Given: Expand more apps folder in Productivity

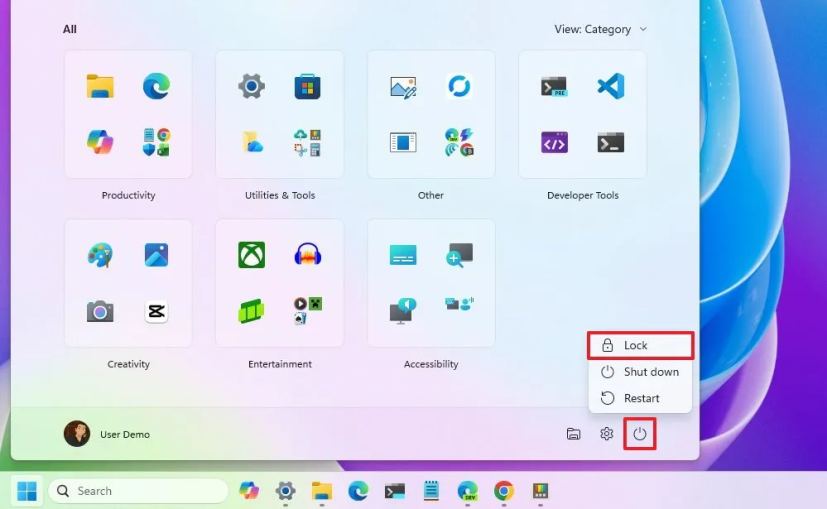Looking at the screenshot, I should click(x=157, y=142).
